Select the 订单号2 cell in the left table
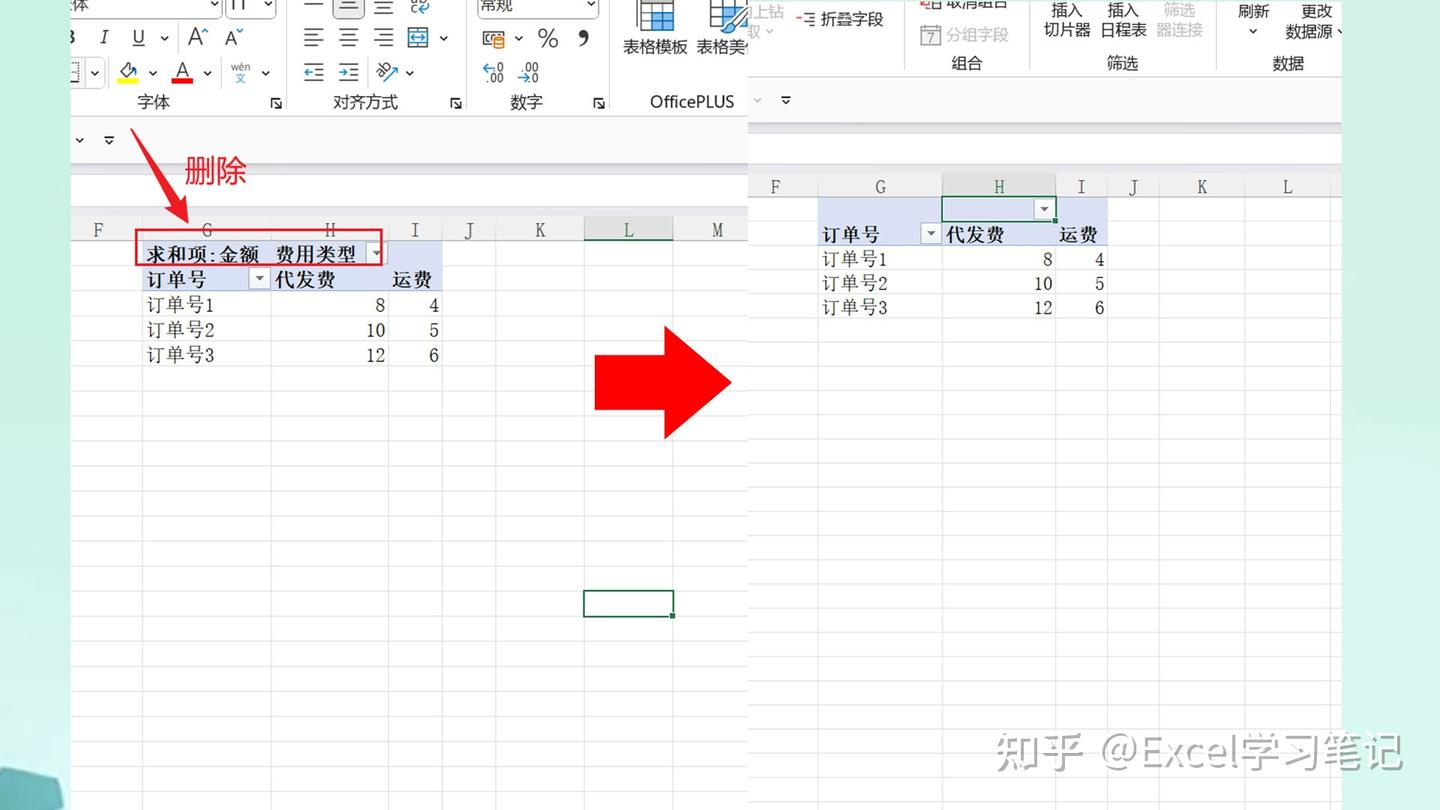This screenshot has height=810, width=1440. click(179, 329)
